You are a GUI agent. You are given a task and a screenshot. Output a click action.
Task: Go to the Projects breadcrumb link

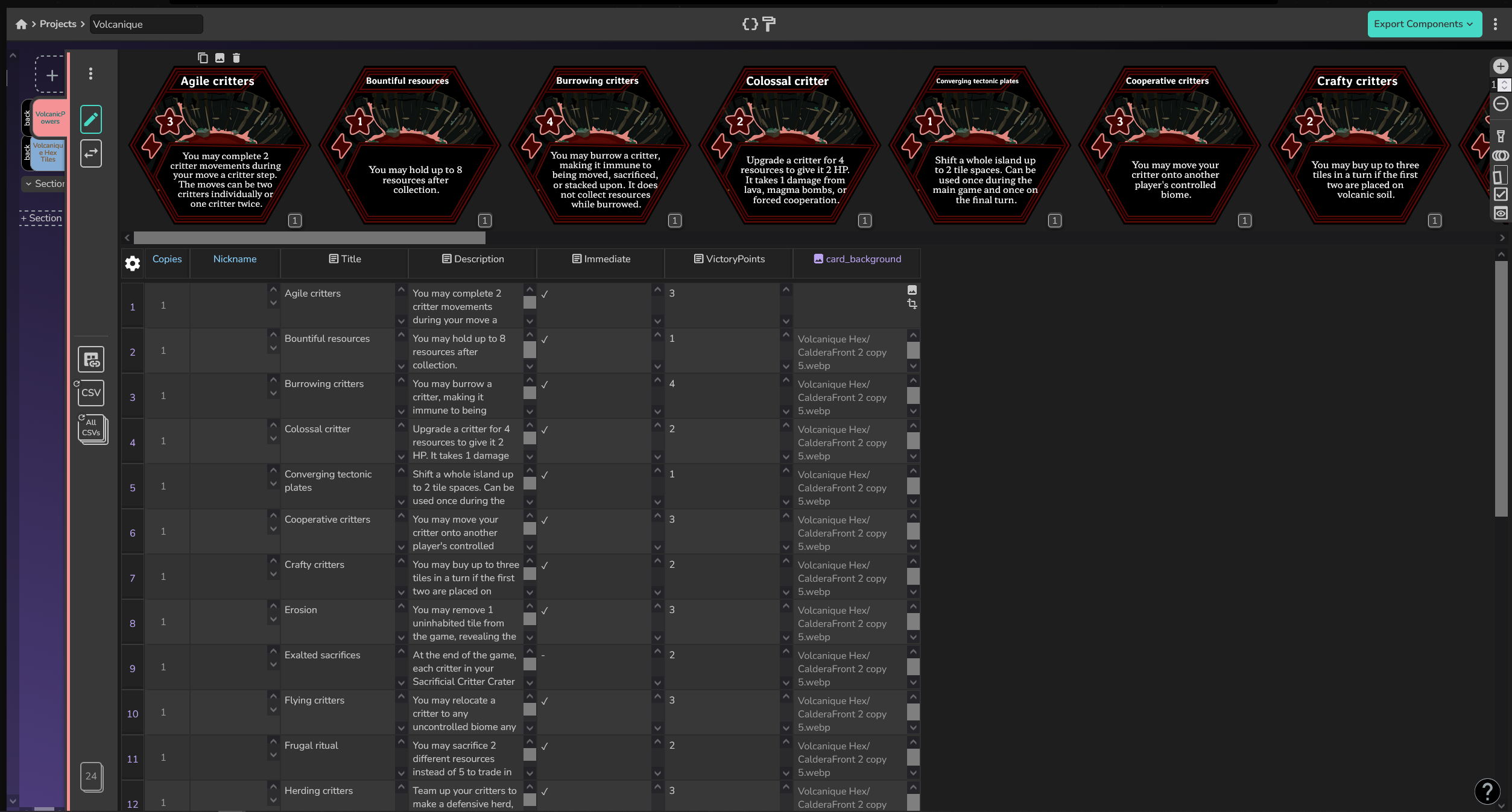coord(58,24)
